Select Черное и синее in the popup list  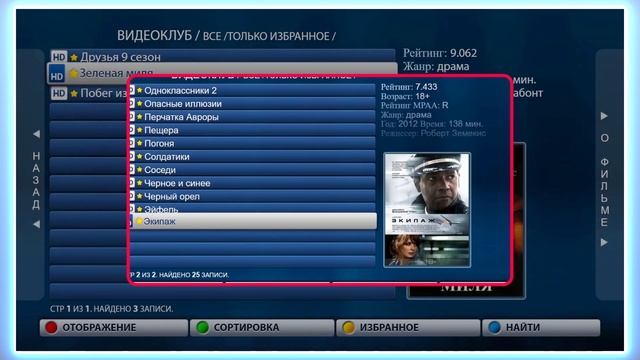tap(253, 183)
